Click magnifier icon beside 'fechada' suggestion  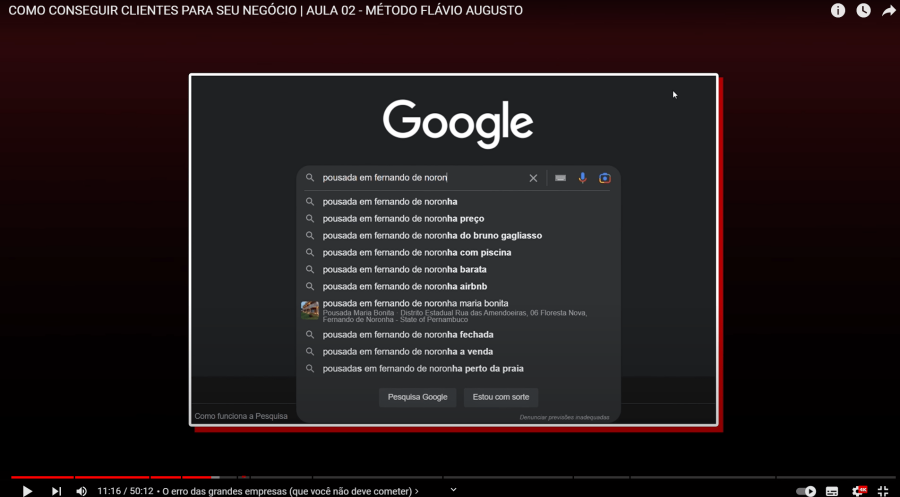pyautogui.click(x=310, y=335)
